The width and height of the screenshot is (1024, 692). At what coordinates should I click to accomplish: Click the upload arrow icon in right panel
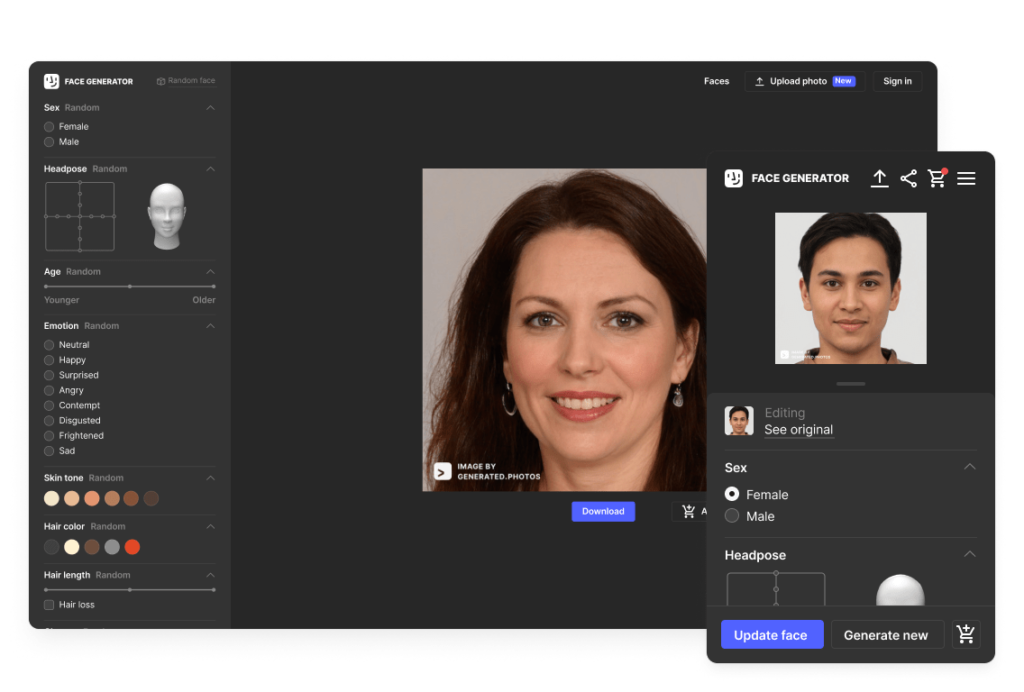pyautogui.click(x=879, y=178)
